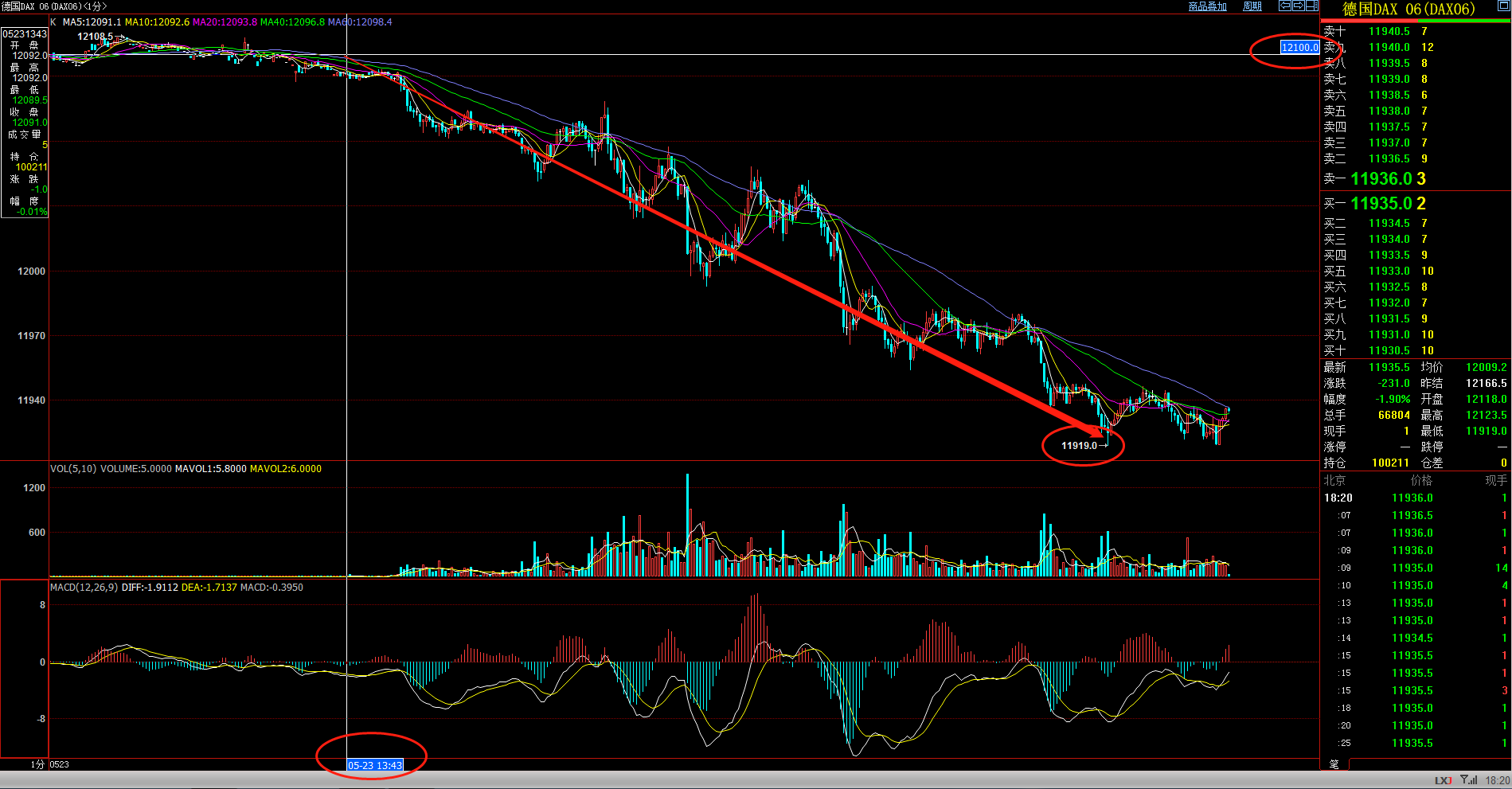This screenshot has width=1512, height=789.
Task: Select the MA5:12091.1 indicator label
Action: pyautogui.click(x=92, y=22)
